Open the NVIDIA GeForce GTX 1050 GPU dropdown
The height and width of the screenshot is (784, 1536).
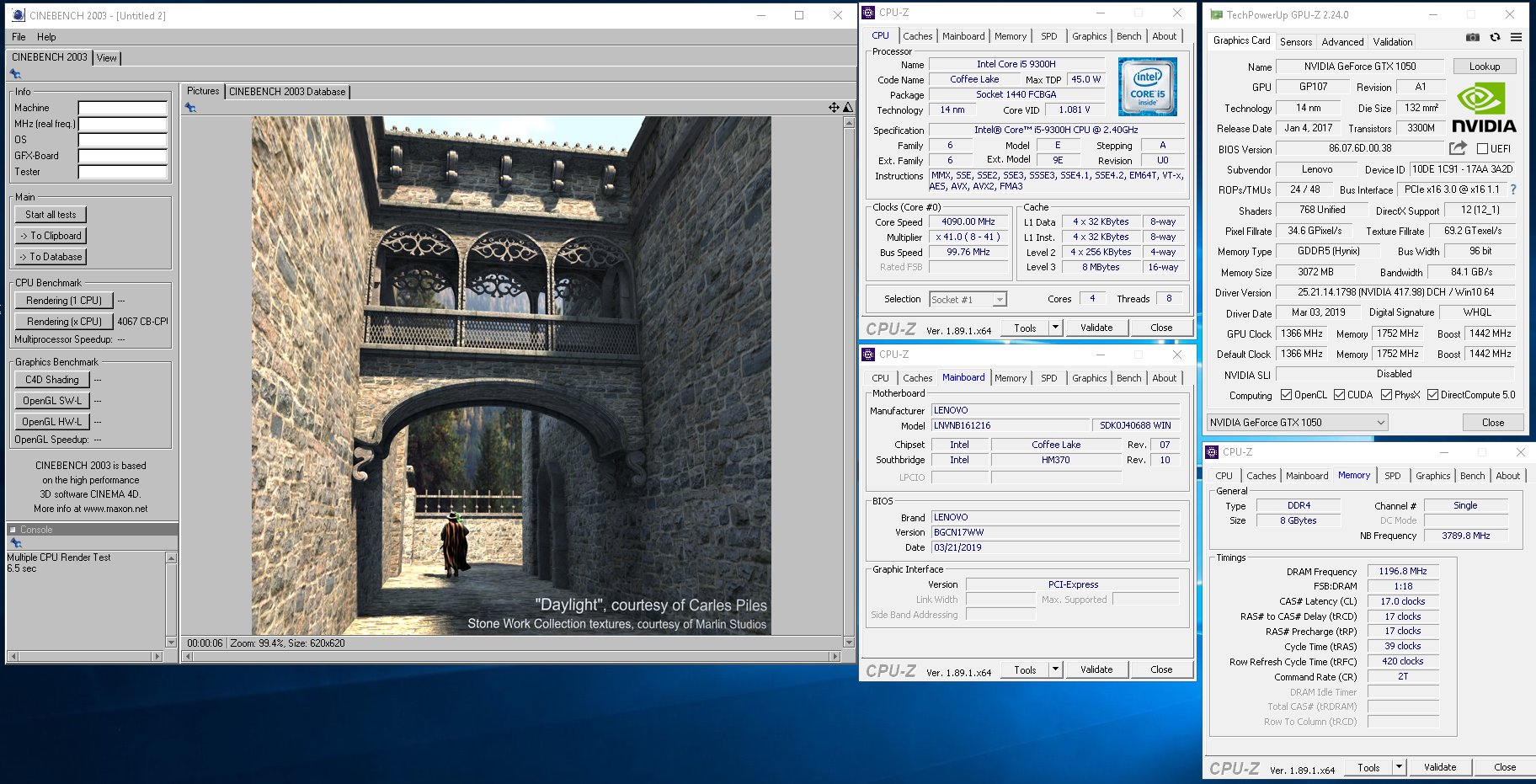click(1297, 423)
